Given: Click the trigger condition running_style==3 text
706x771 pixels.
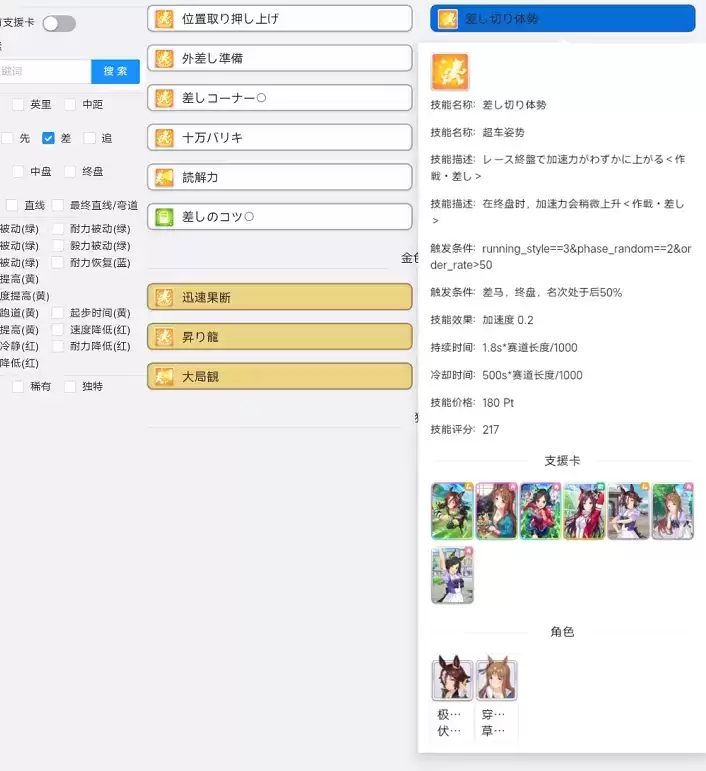Looking at the screenshot, I should point(560,257).
